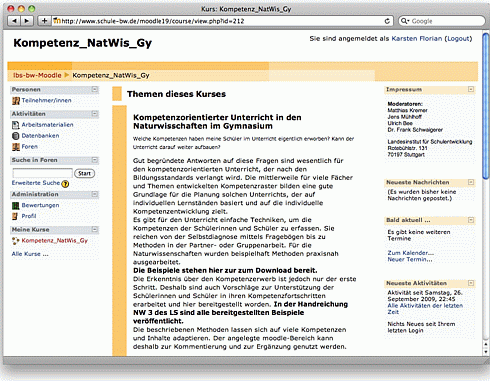Click the Kompetenzorientierter Unterricht heading
The height and width of the screenshot is (381, 490).
click(x=217, y=122)
